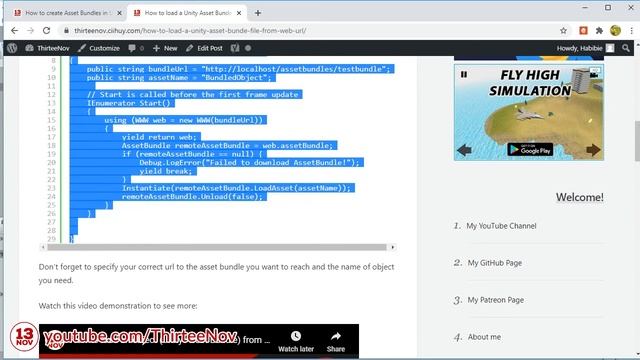Open Howdy, Habibie account menu
Viewport: 640px width, 360px height.
585,48
